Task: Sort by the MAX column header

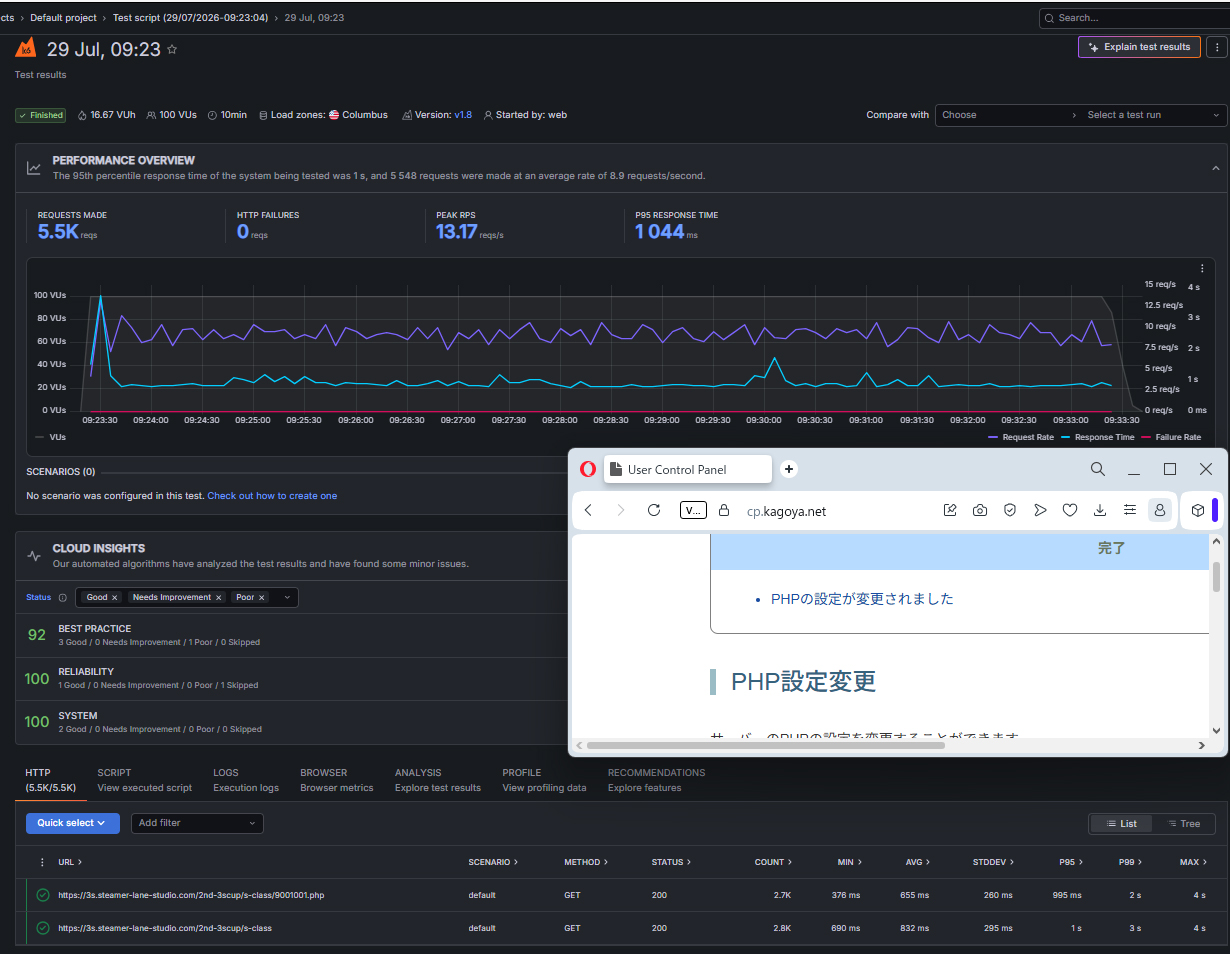Action: click(1193, 862)
